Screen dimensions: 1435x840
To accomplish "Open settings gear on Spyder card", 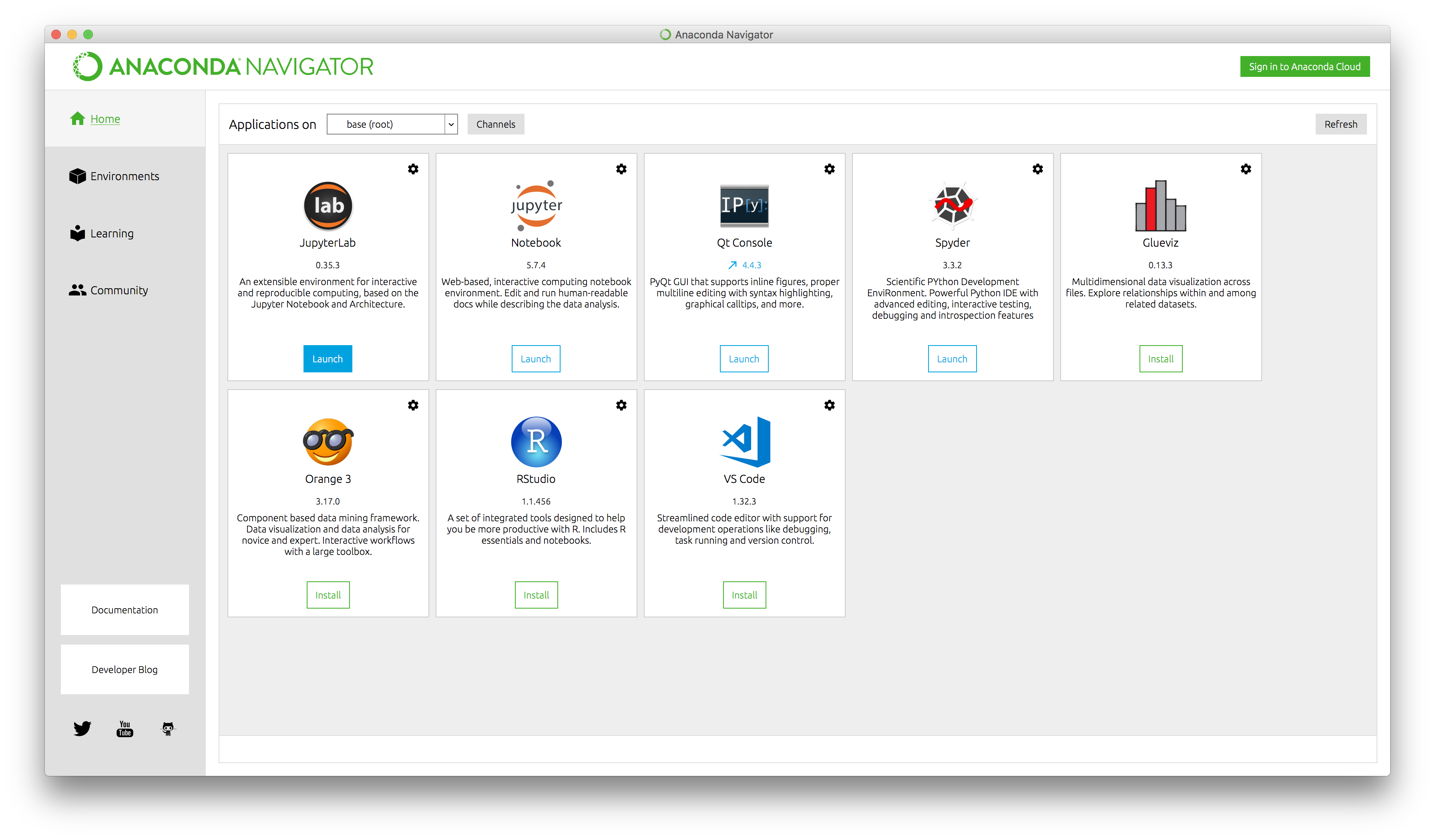I will coord(1037,169).
